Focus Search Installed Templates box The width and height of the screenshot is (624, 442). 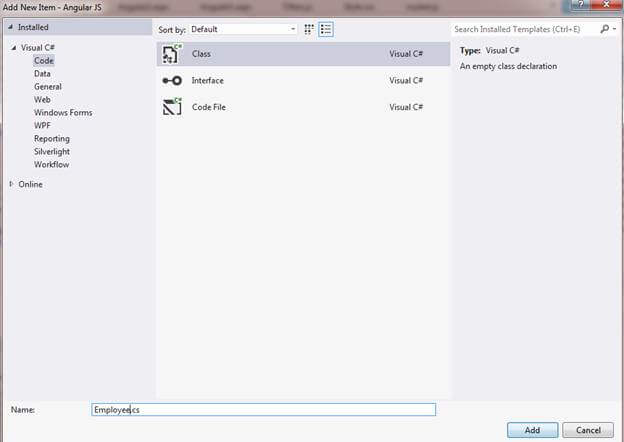tap(525, 29)
